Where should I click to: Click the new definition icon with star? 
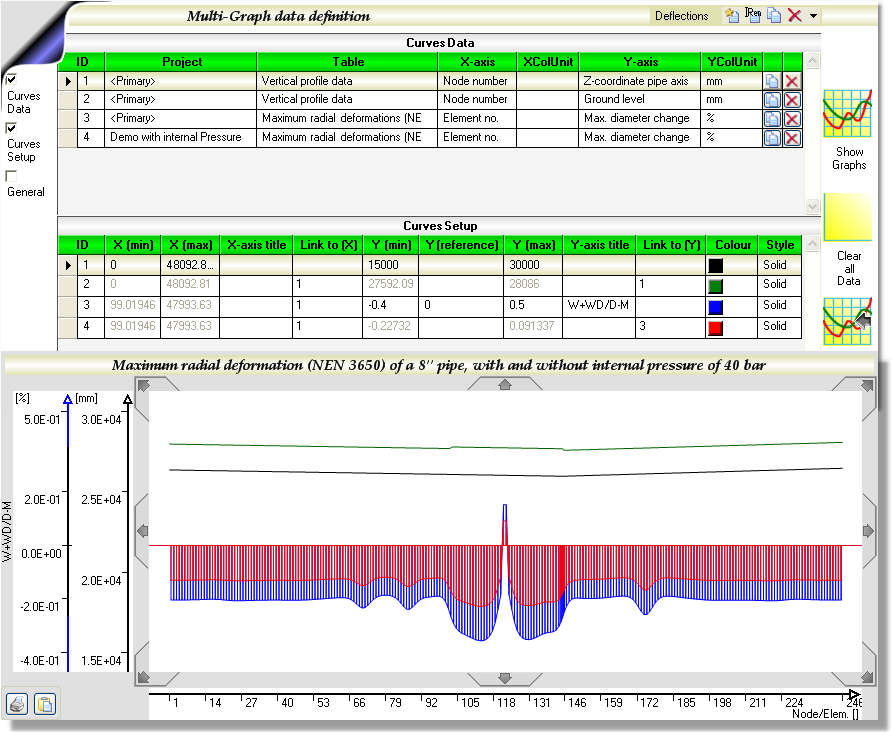tap(733, 15)
